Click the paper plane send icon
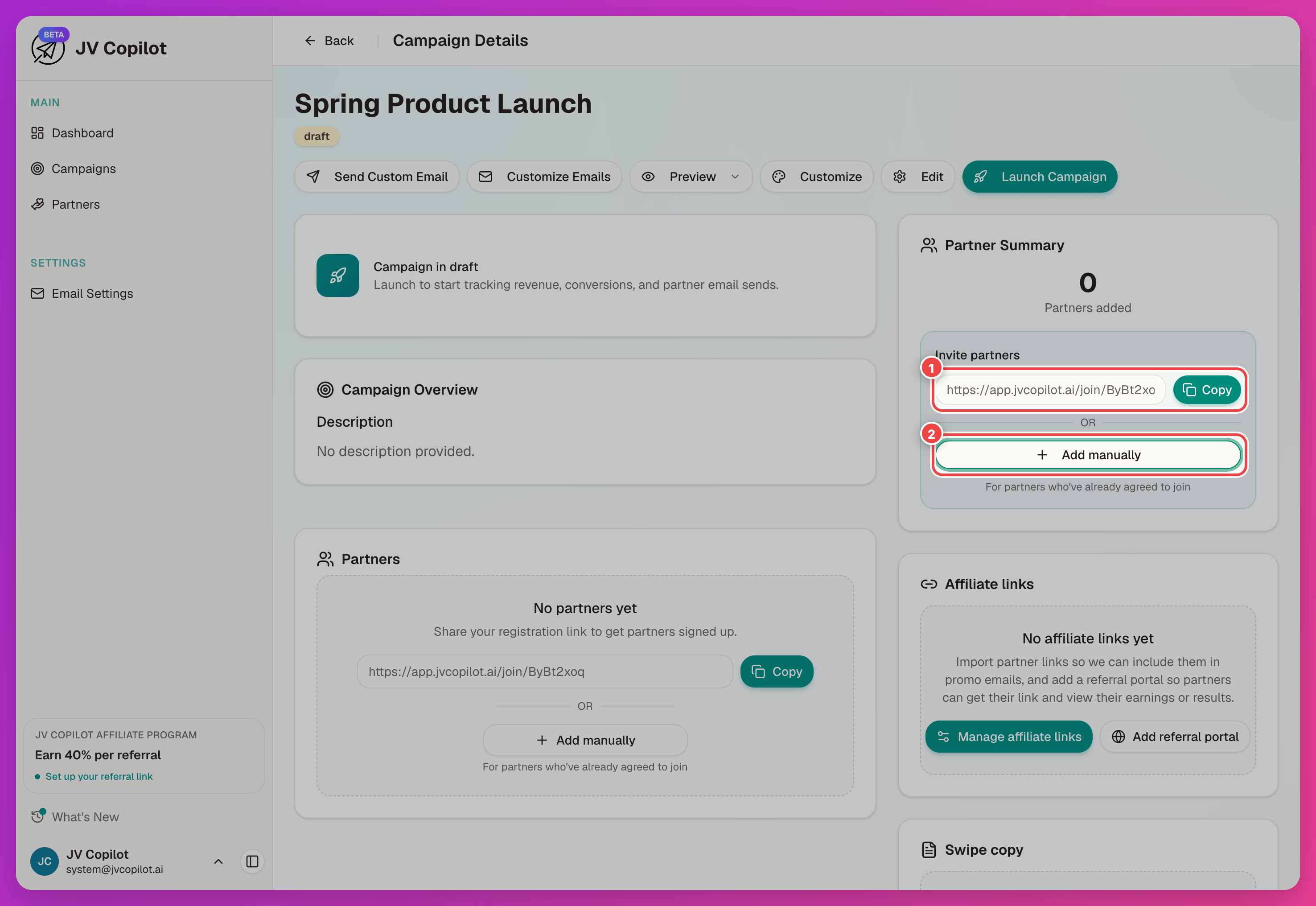Screen dimensions: 1316x906 click(x=313, y=177)
